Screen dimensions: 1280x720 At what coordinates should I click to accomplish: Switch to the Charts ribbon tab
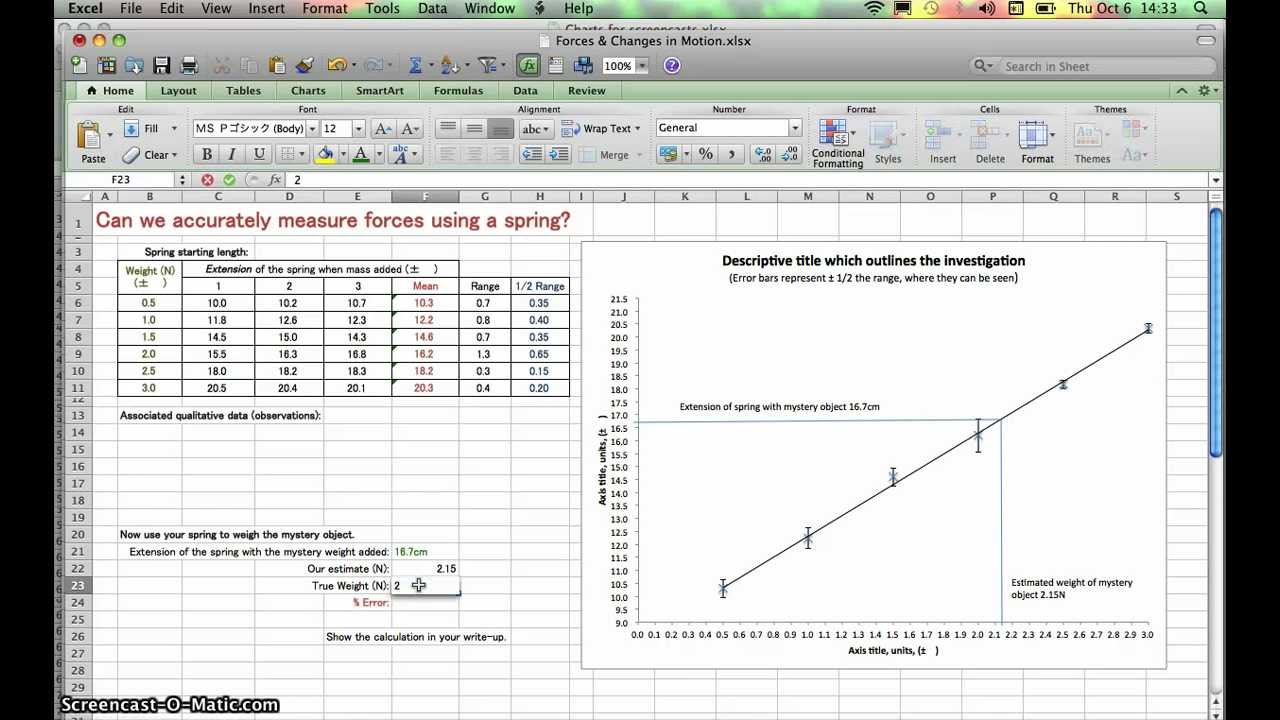(x=308, y=91)
